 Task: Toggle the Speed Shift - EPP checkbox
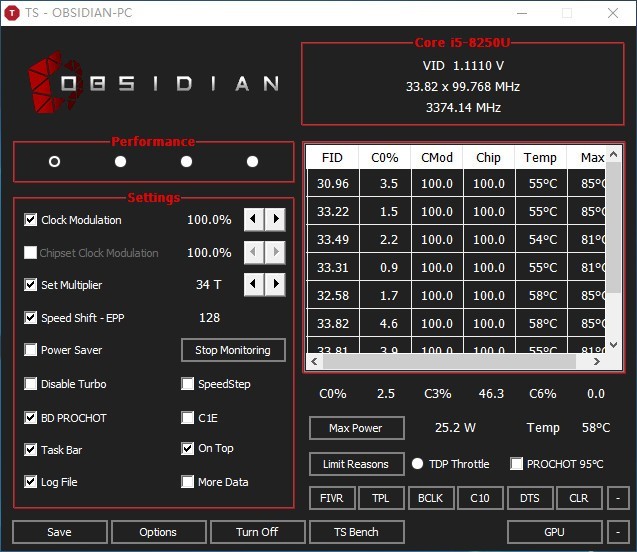31,318
